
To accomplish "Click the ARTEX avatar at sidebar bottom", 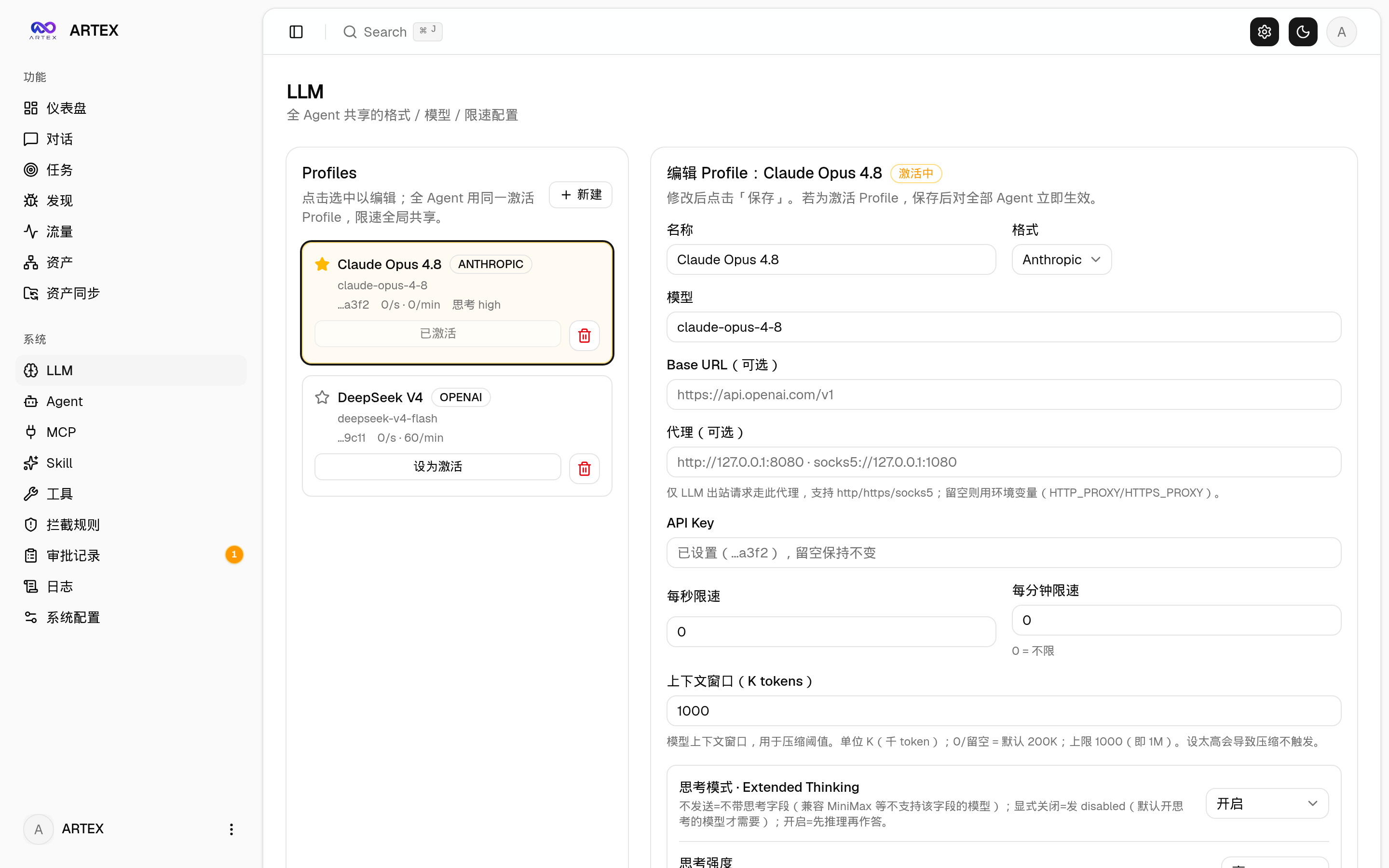I will (x=39, y=829).
